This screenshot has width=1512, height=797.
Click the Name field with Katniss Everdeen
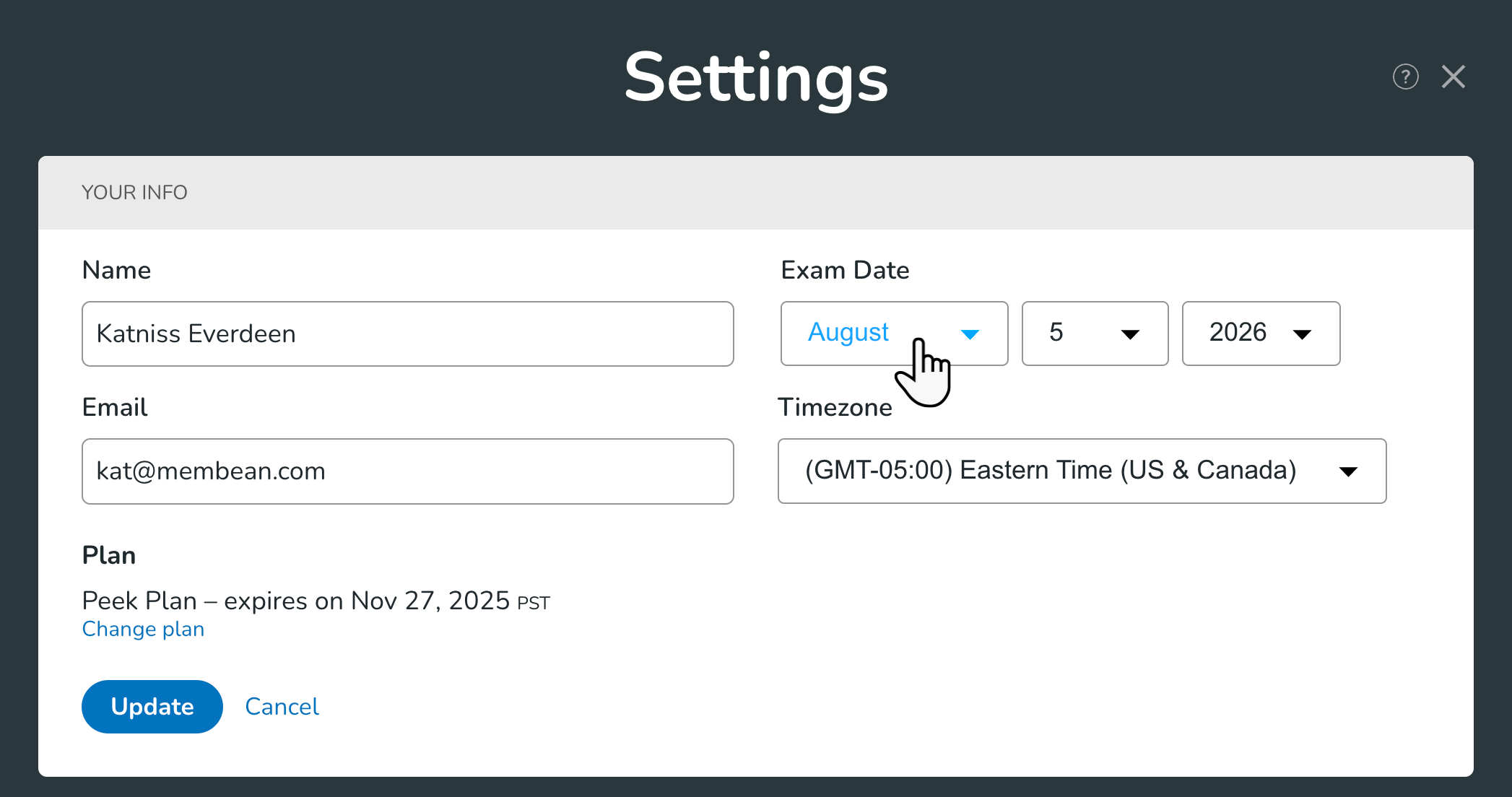coord(407,334)
